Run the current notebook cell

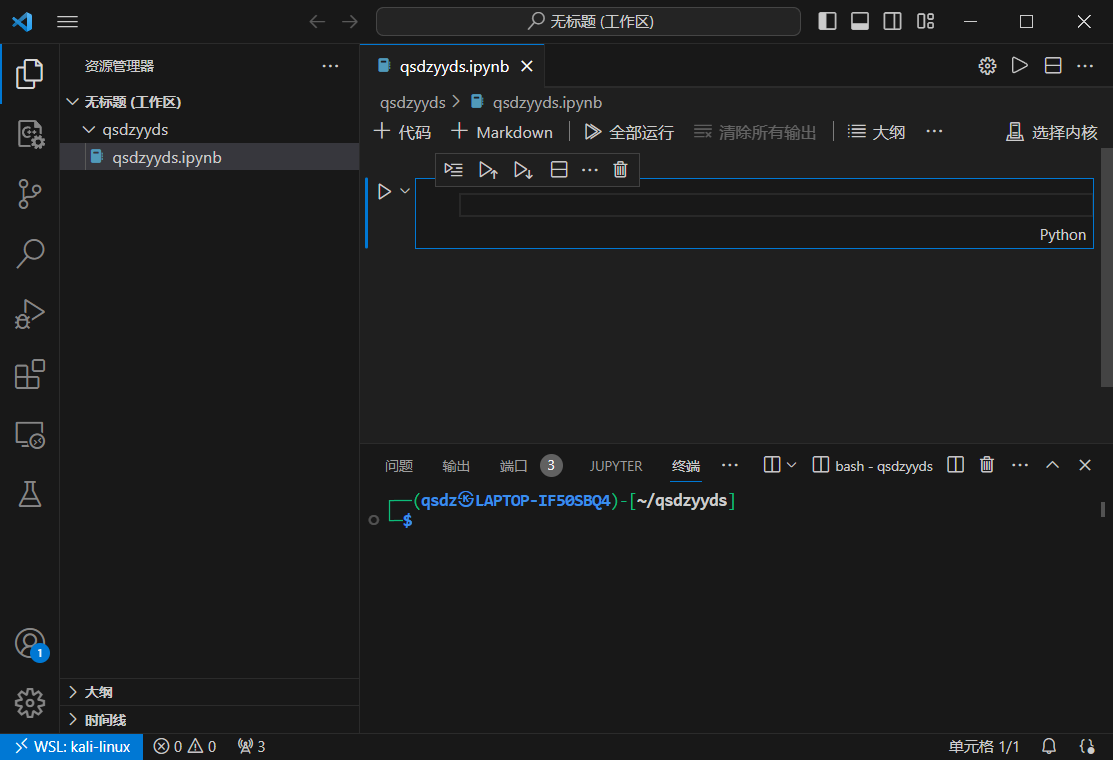384,191
